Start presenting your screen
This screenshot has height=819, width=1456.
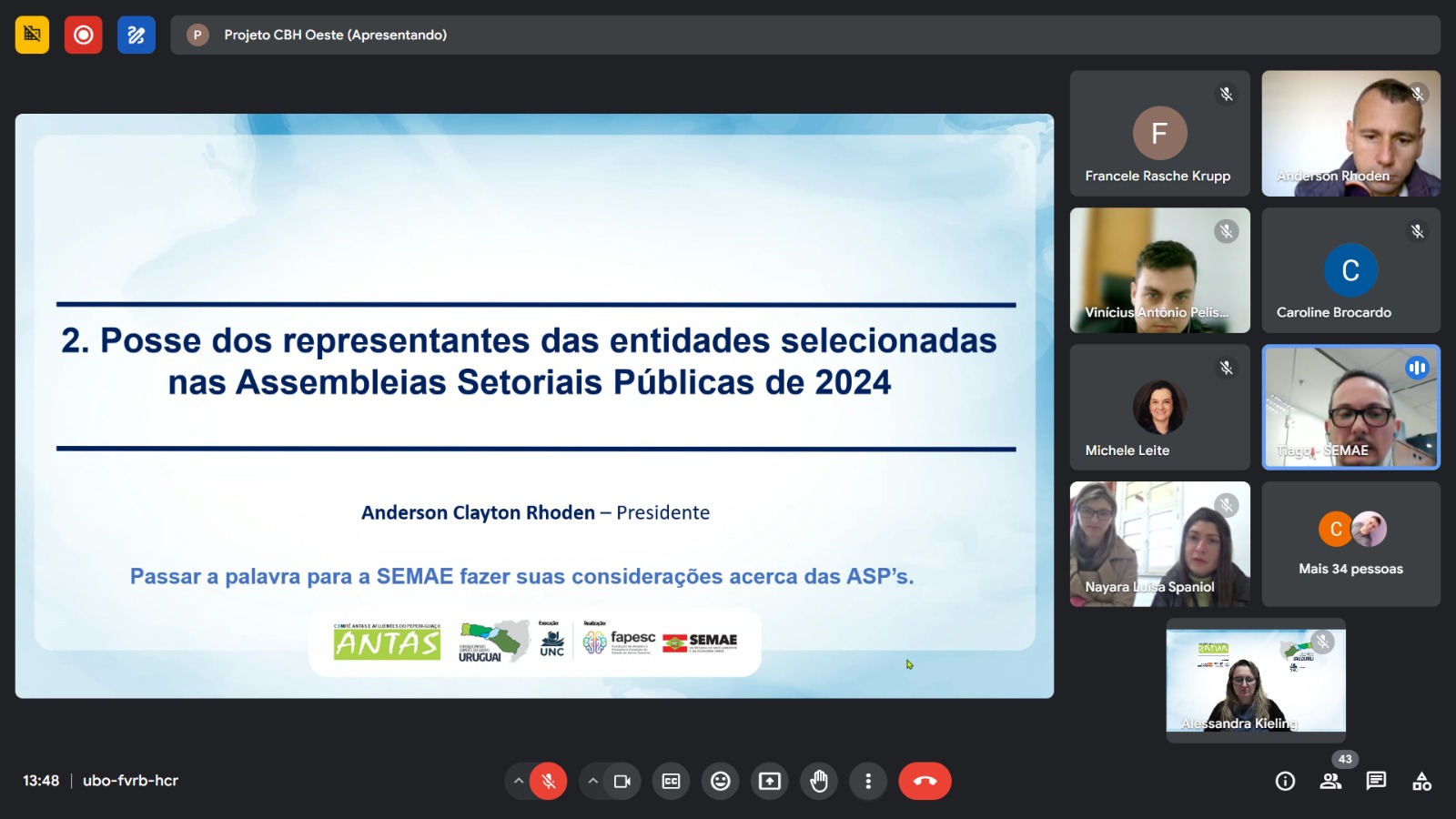[x=770, y=781]
